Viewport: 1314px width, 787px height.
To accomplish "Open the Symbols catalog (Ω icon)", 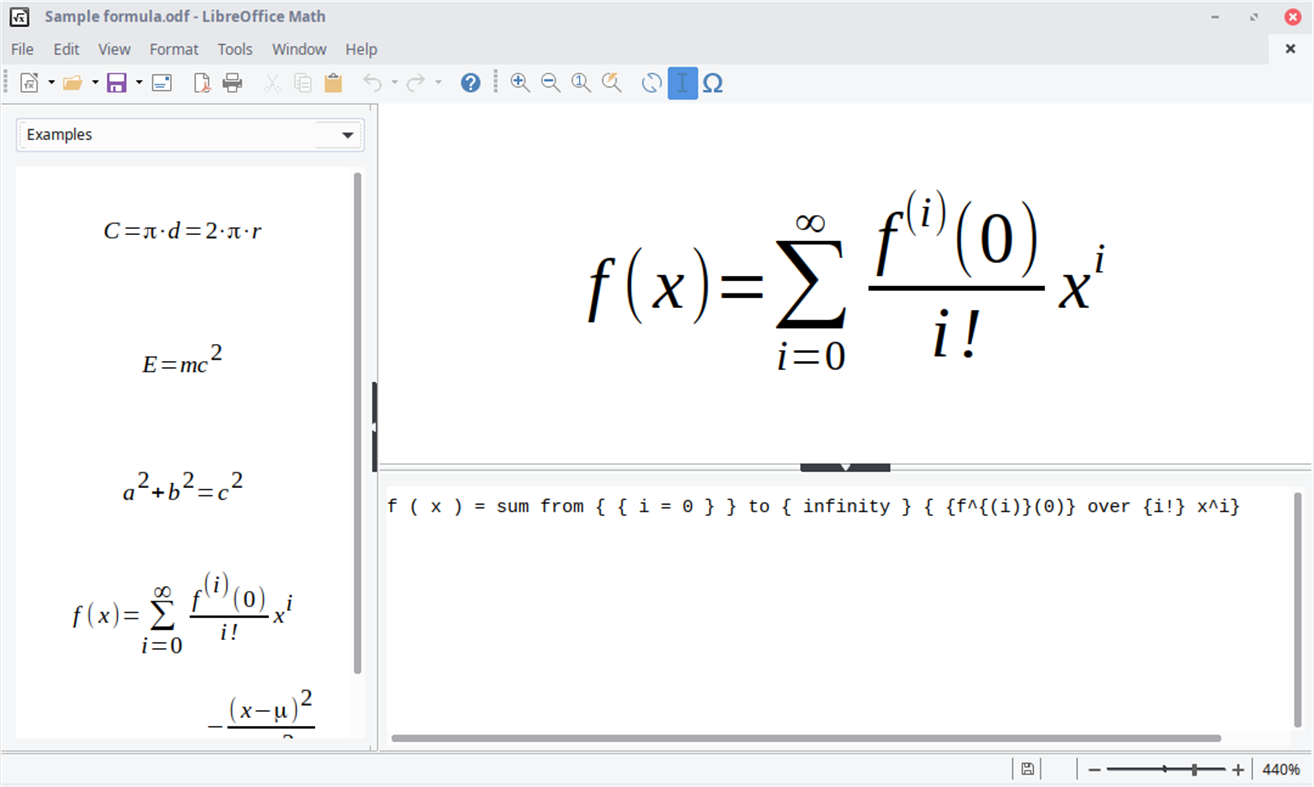I will (x=713, y=83).
